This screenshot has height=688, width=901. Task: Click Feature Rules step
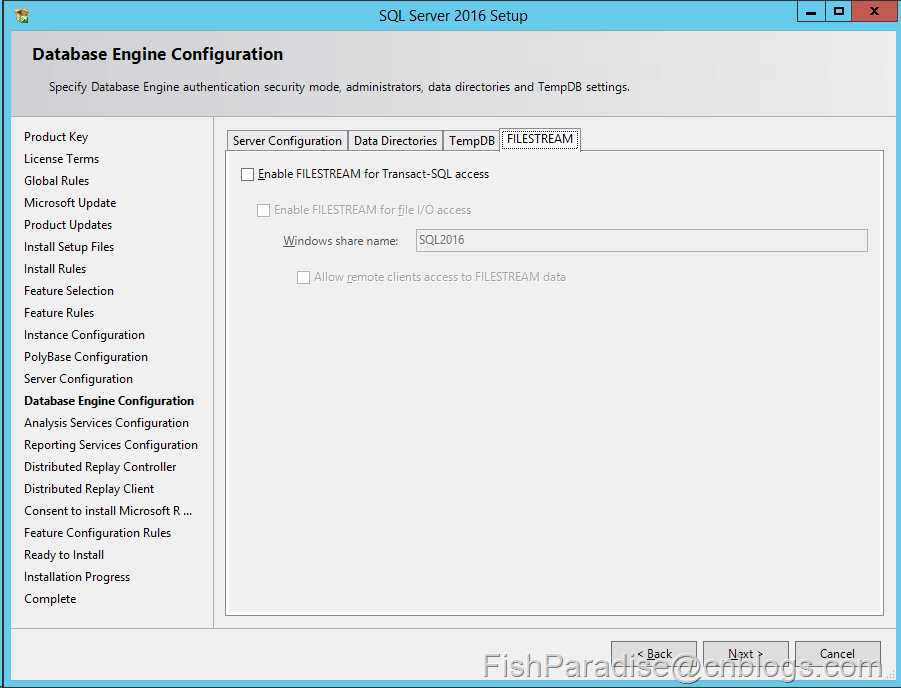click(x=59, y=313)
